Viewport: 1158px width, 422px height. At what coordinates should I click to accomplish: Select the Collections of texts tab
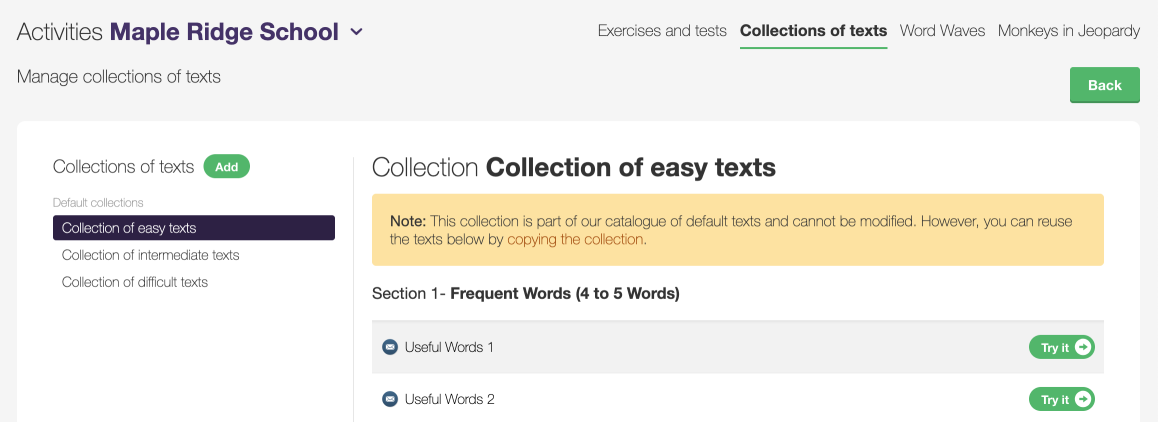pyautogui.click(x=813, y=31)
